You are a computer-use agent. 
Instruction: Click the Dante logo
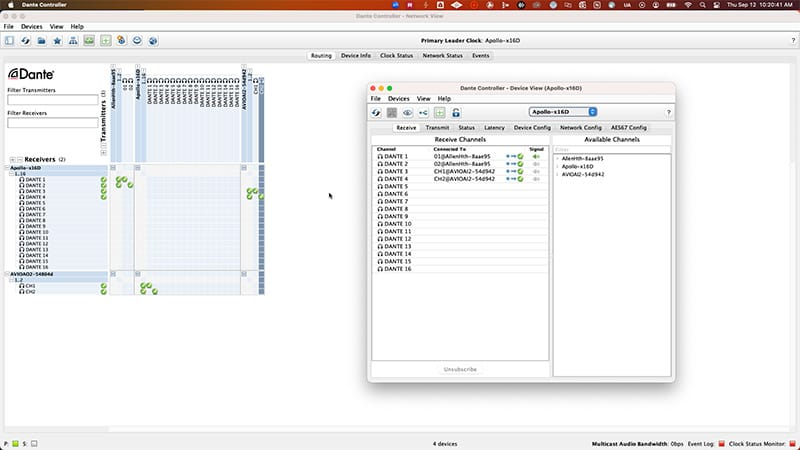click(x=31, y=74)
